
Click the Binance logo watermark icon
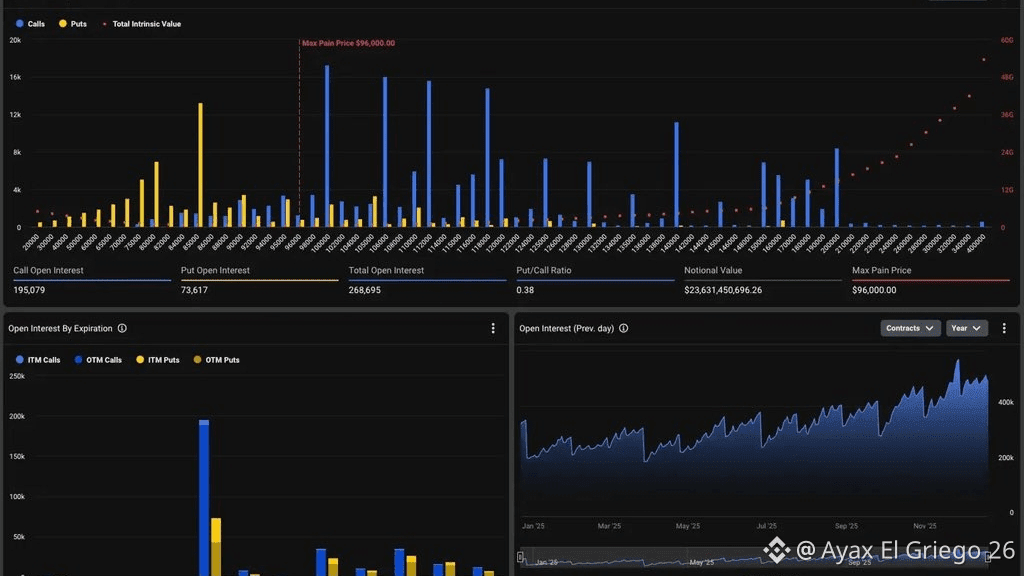tap(776, 550)
